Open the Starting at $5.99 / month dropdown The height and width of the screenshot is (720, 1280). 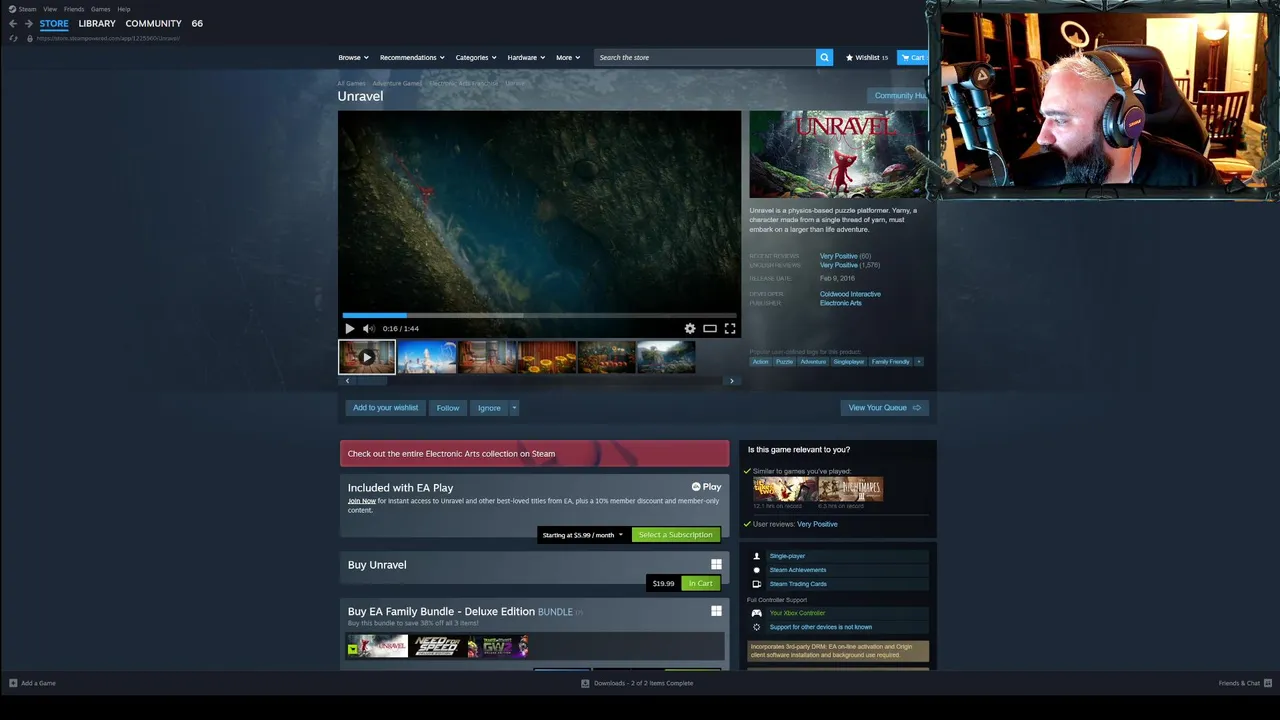583,535
